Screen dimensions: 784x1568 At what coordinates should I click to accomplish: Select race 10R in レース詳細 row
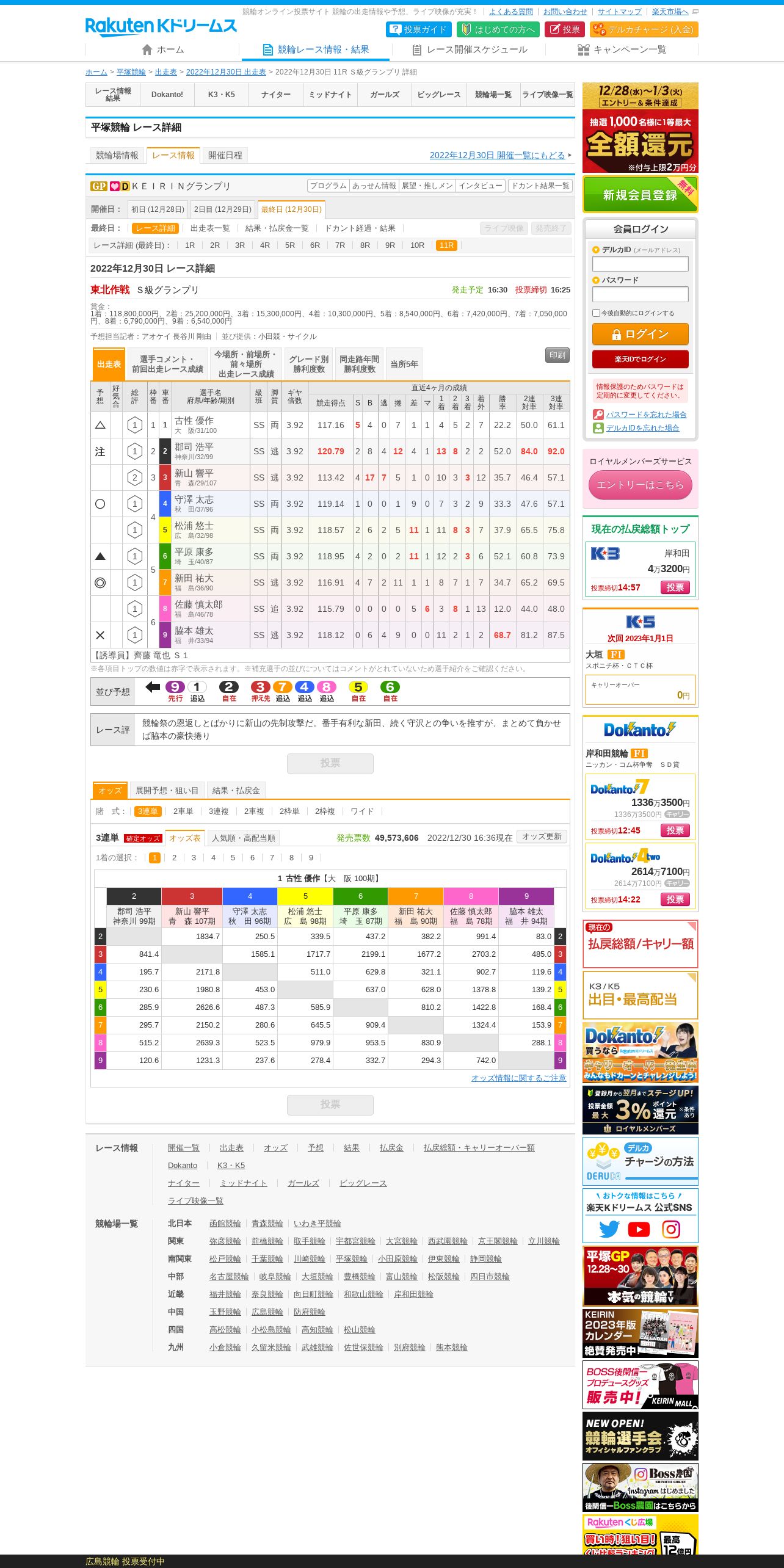click(x=417, y=245)
